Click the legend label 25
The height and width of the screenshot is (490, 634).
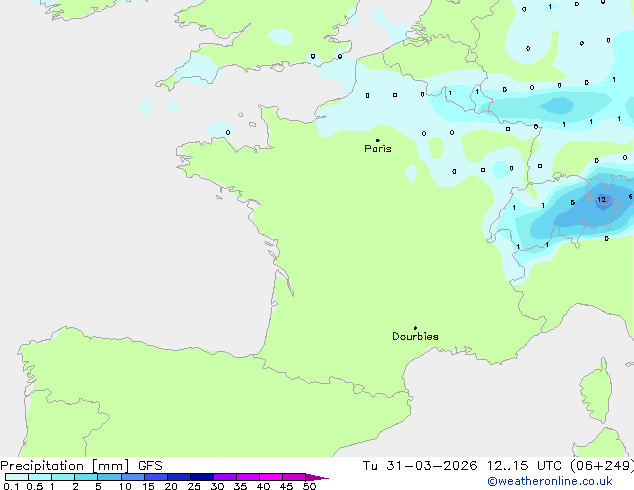coord(194,486)
